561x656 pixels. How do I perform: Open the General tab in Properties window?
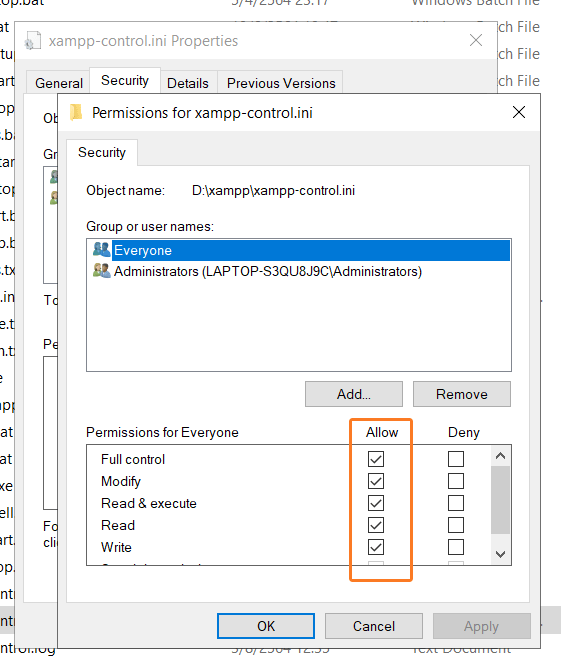pos(59,83)
